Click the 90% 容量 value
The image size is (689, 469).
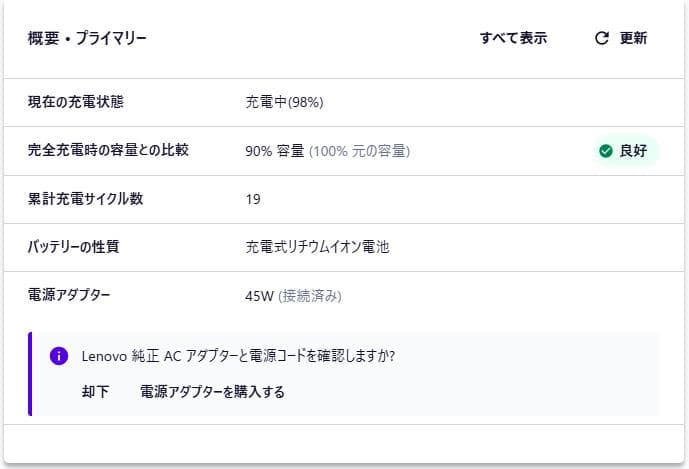point(274,151)
